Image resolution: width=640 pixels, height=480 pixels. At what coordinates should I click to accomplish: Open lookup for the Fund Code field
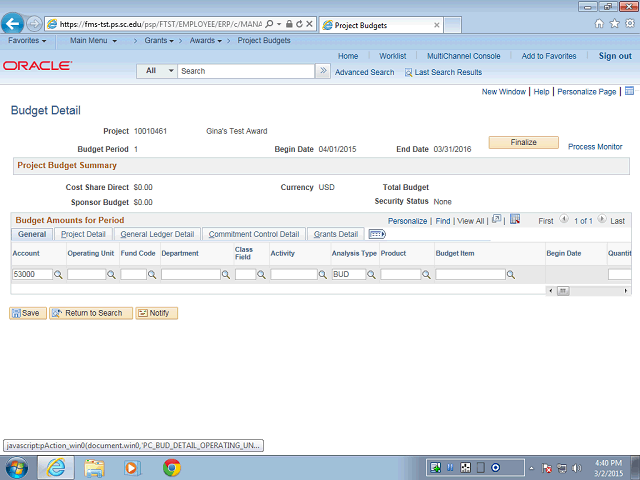coord(152,275)
